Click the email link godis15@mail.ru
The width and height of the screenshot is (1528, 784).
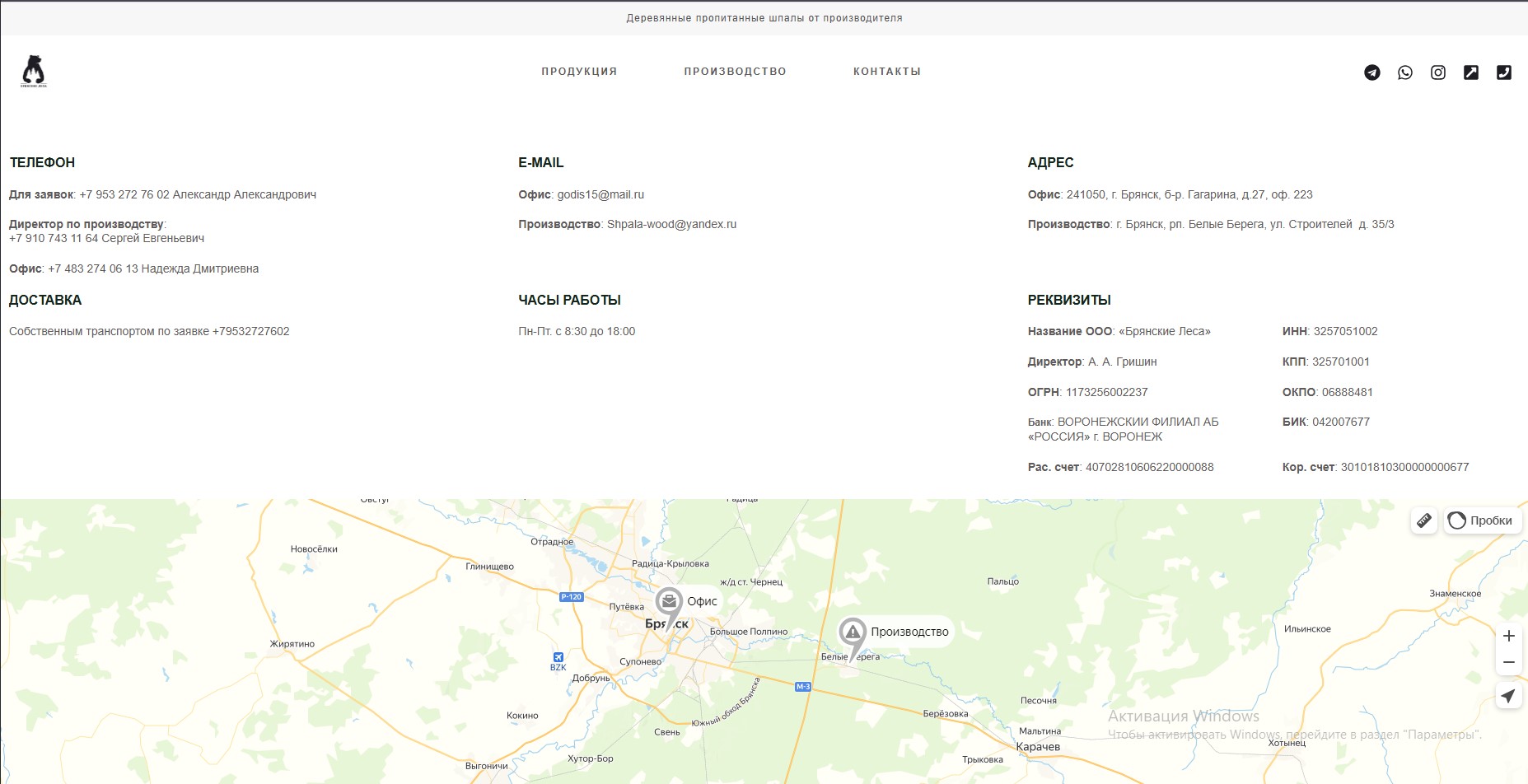click(x=600, y=194)
